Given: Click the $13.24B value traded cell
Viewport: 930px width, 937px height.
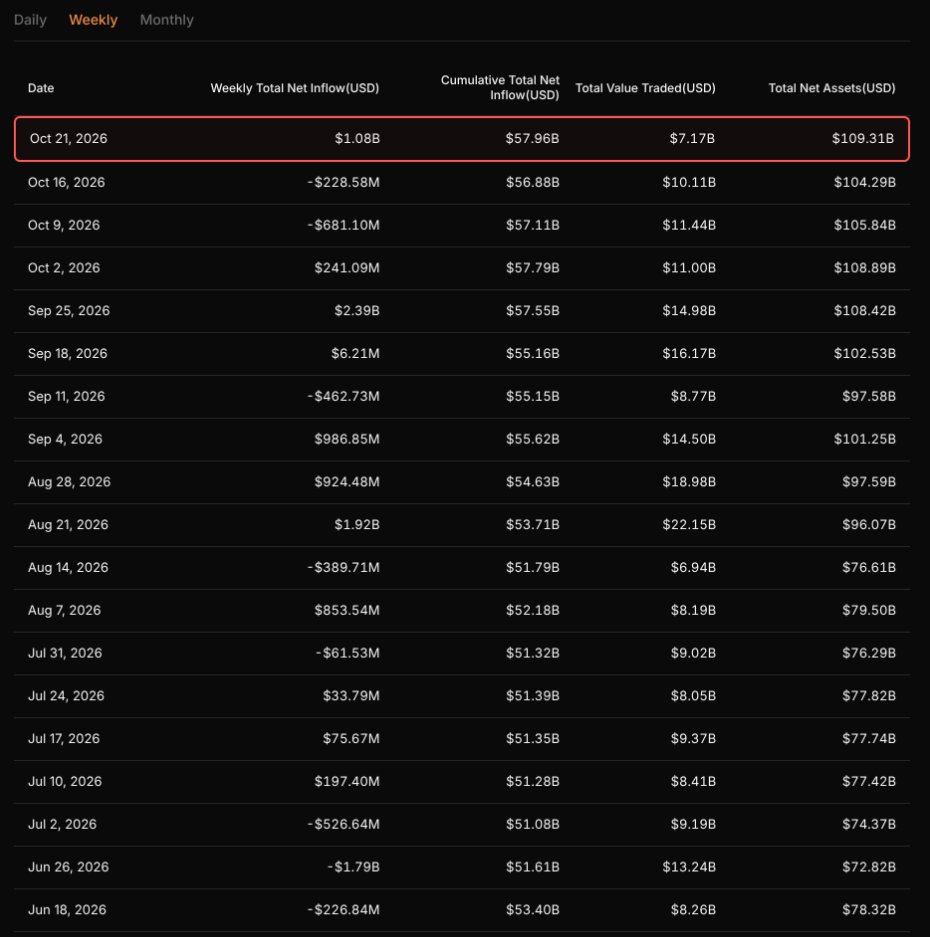Looking at the screenshot, I should click(689, 867).
